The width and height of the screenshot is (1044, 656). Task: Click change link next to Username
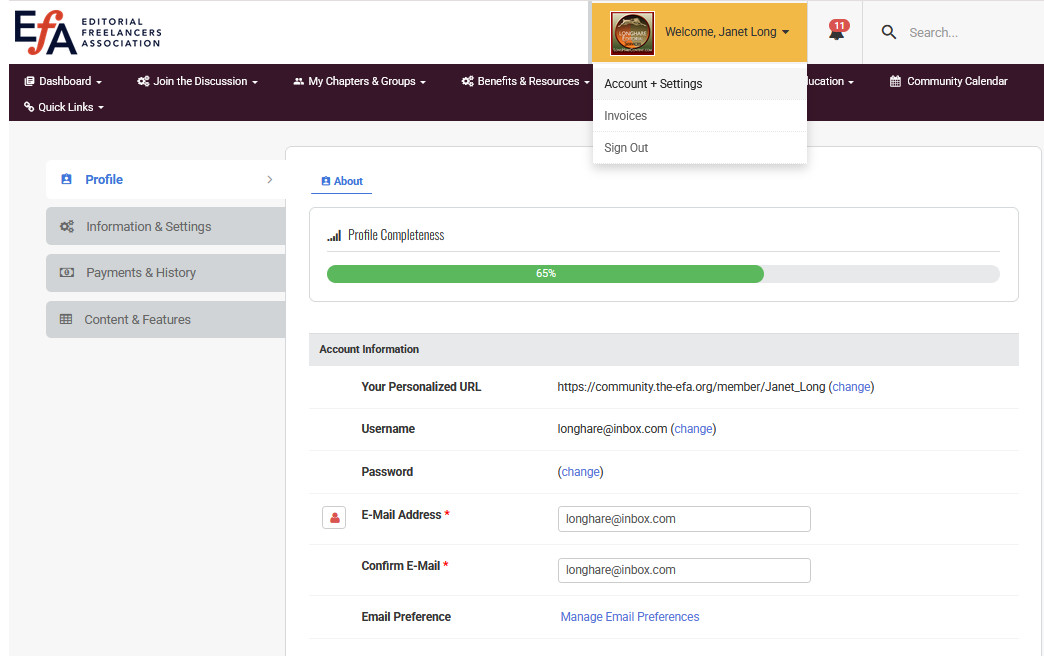coord(693,429)
